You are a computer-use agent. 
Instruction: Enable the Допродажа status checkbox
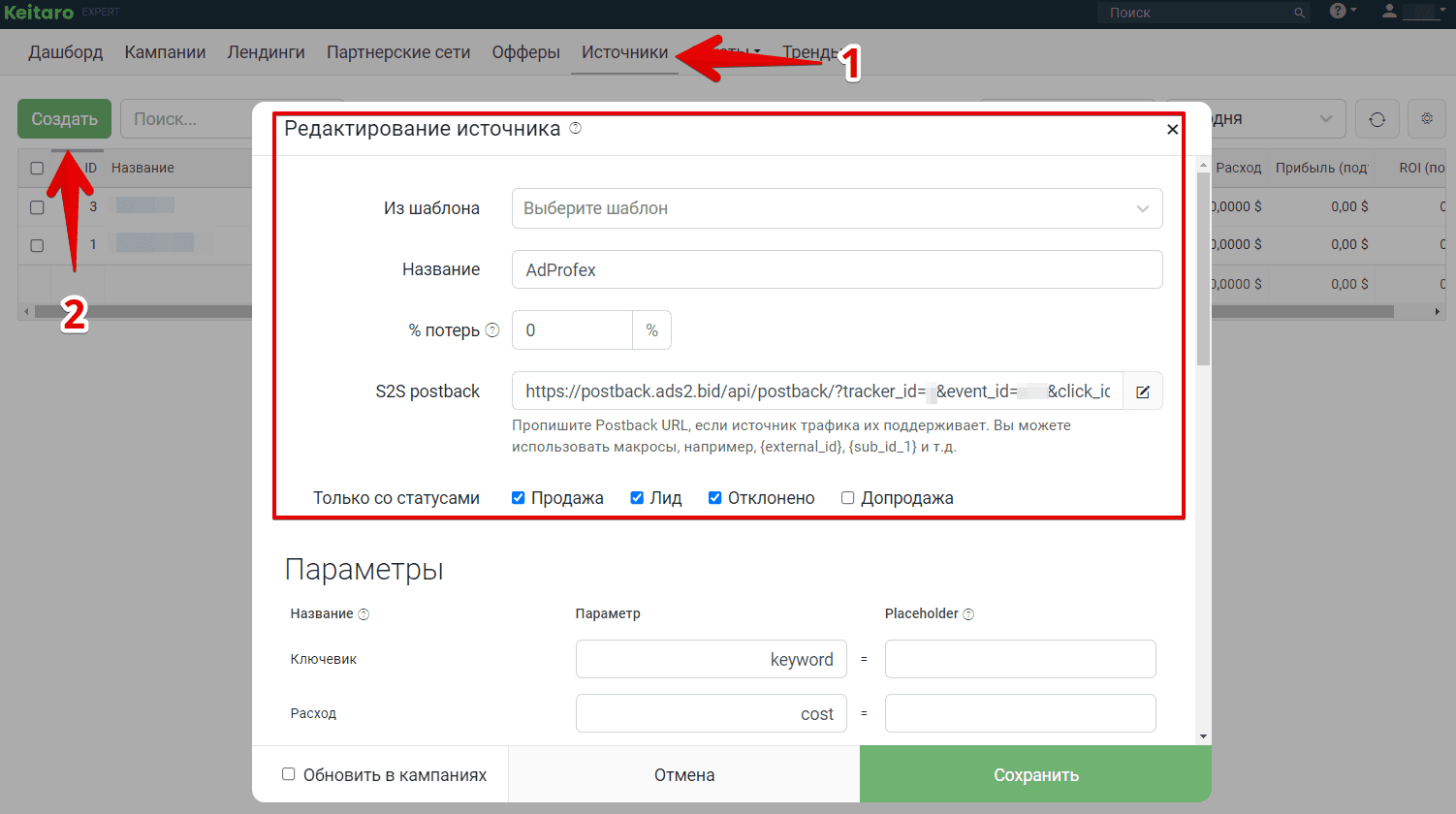[847, 498]
